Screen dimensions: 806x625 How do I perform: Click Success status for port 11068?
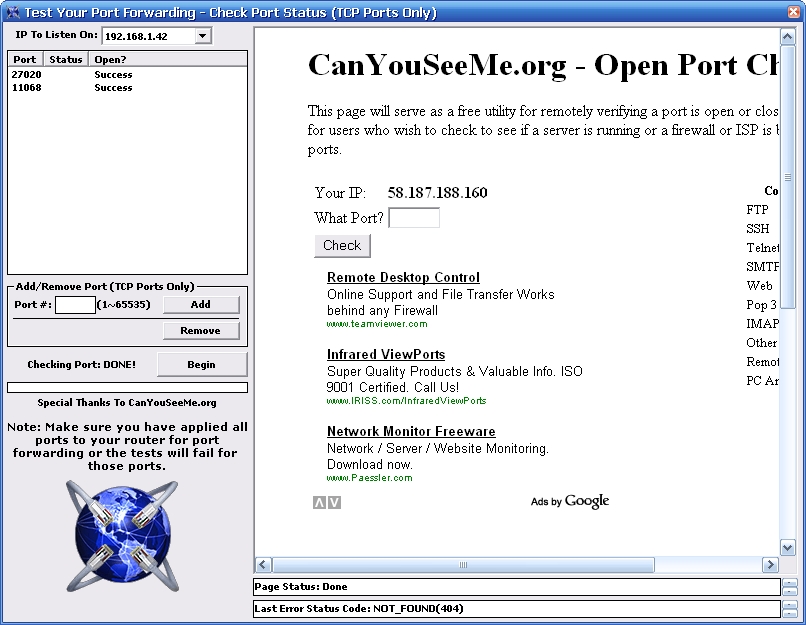click(113, 88)
